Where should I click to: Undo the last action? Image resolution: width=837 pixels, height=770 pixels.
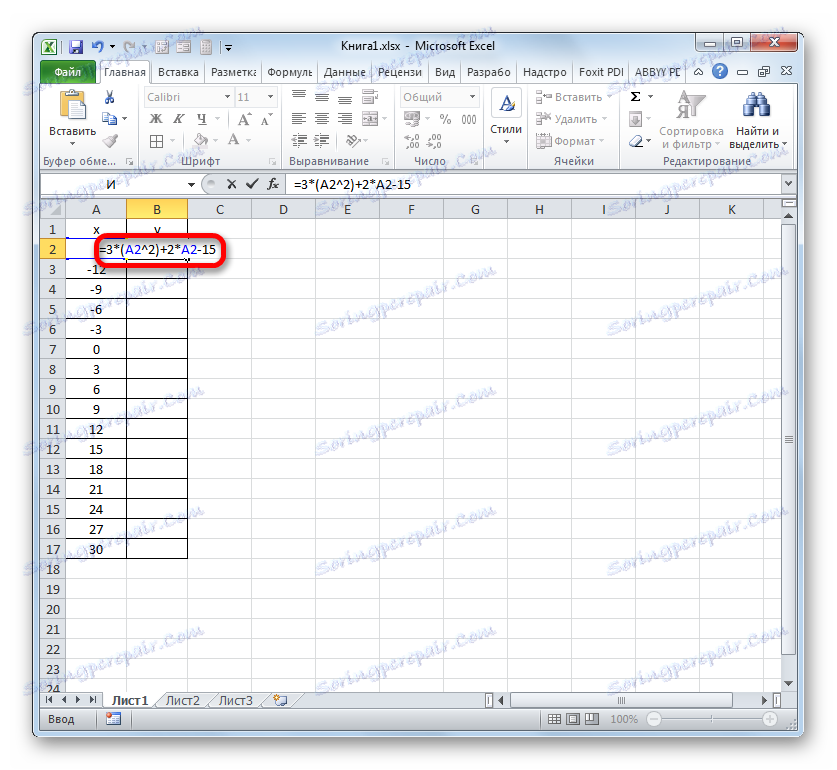tap(98, 47)
